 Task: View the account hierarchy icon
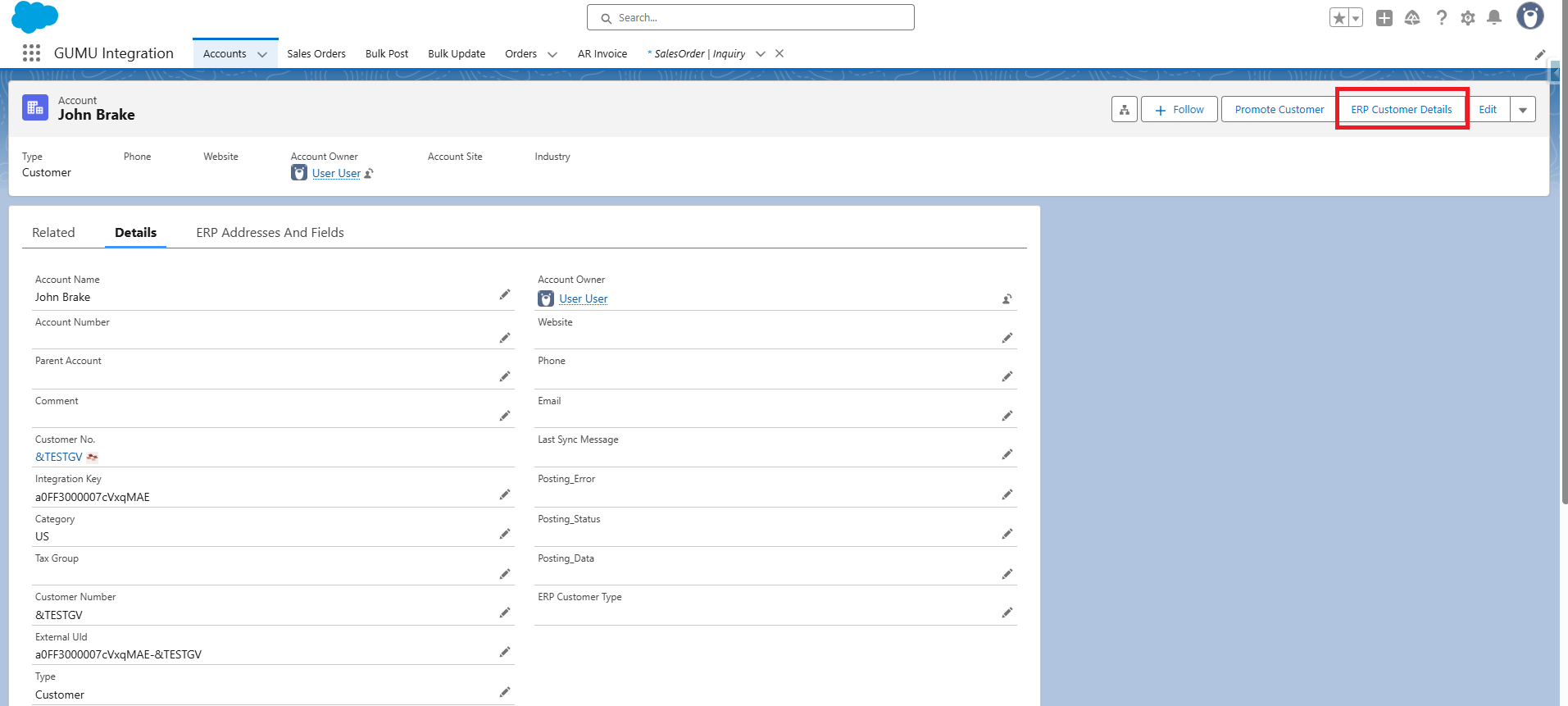[1125, 109]
